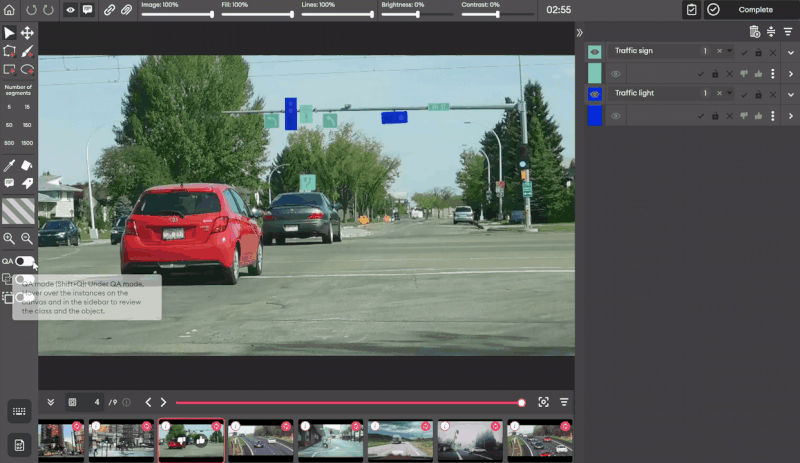The height and width of the screenshot is (463, 800).
Task: Go to the next image arrow
Action: pyautogui.click(x=163, y=402)
